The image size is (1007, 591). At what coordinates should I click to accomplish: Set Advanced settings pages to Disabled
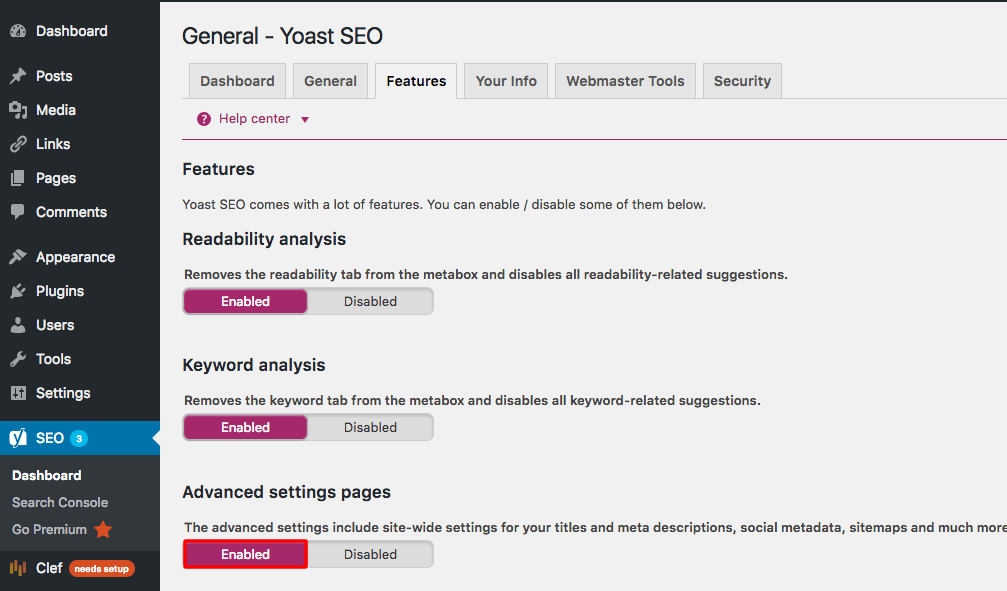coord(370,554)
